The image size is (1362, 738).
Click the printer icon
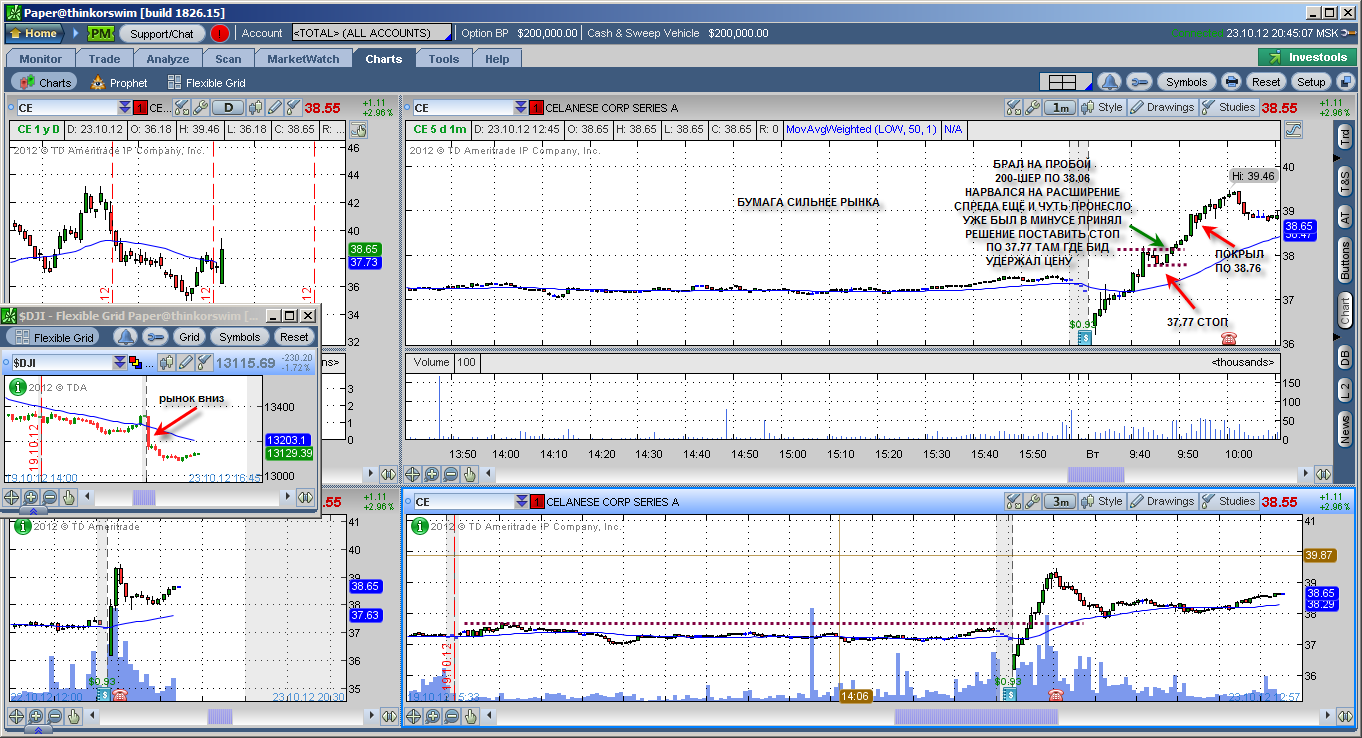point(1231,82)
